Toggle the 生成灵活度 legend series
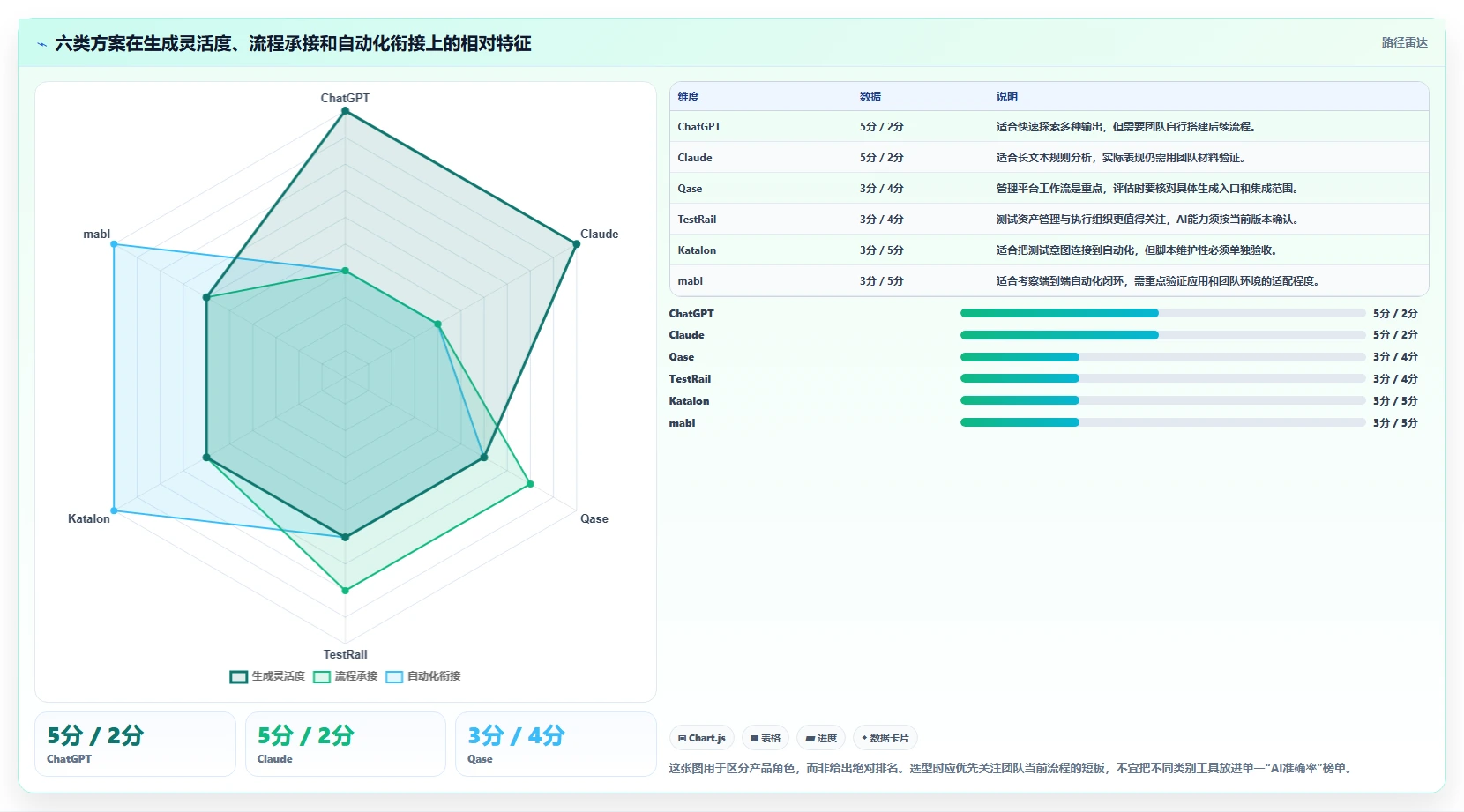 point(267,676)
